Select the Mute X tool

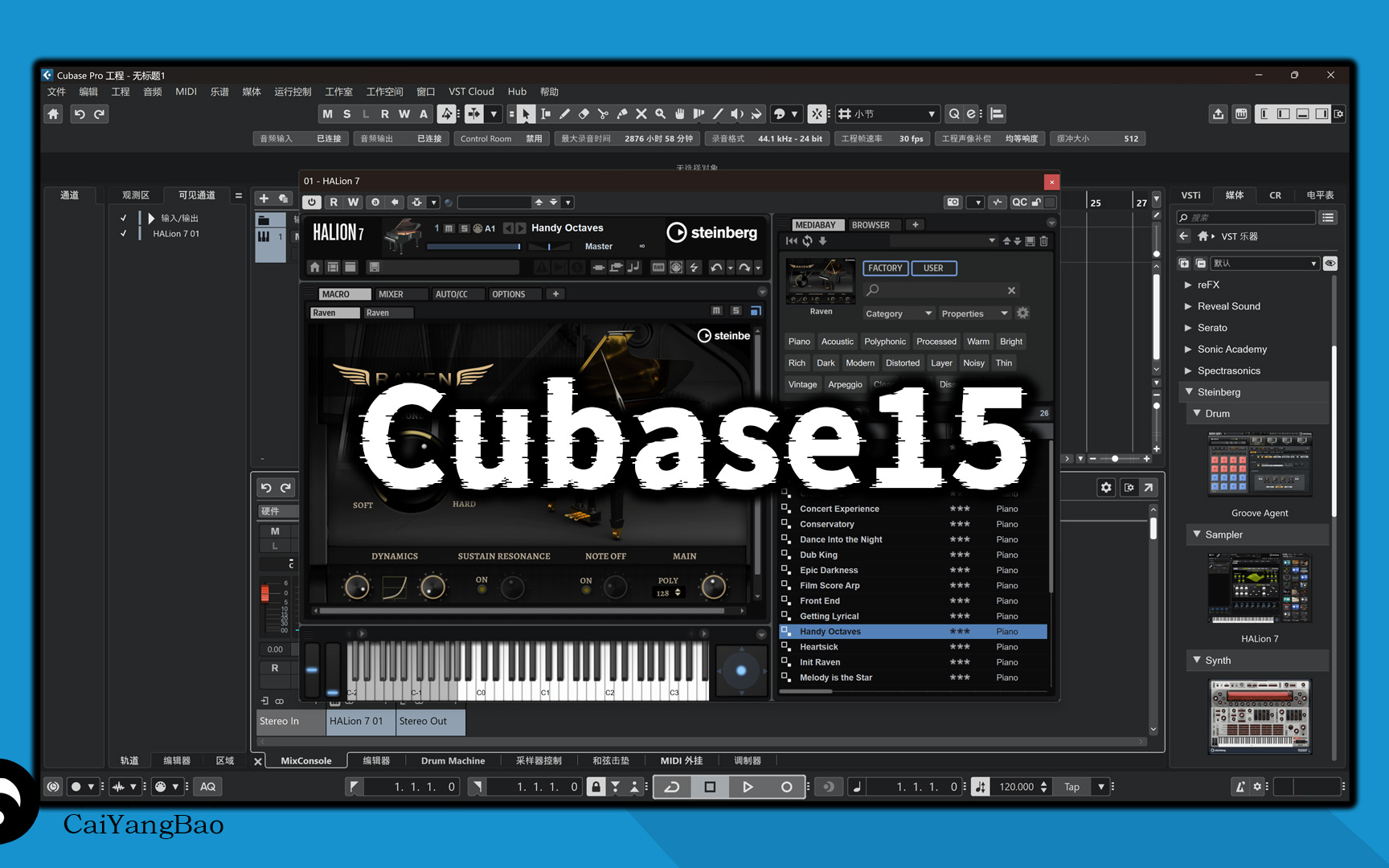coord(641,114)
